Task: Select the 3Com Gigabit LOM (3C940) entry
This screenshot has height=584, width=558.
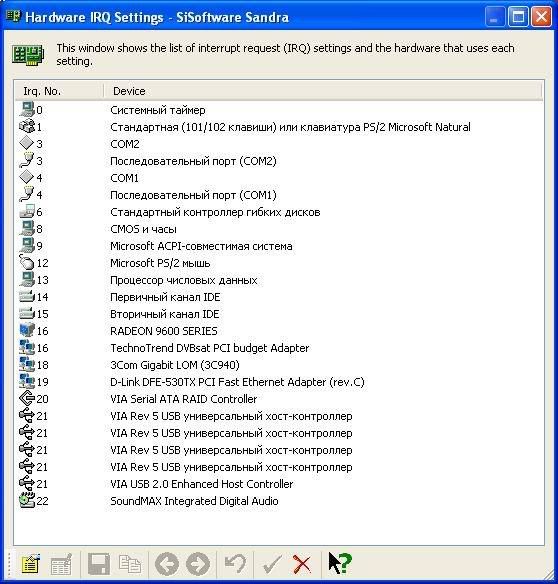Action: (x=175, y=365)
